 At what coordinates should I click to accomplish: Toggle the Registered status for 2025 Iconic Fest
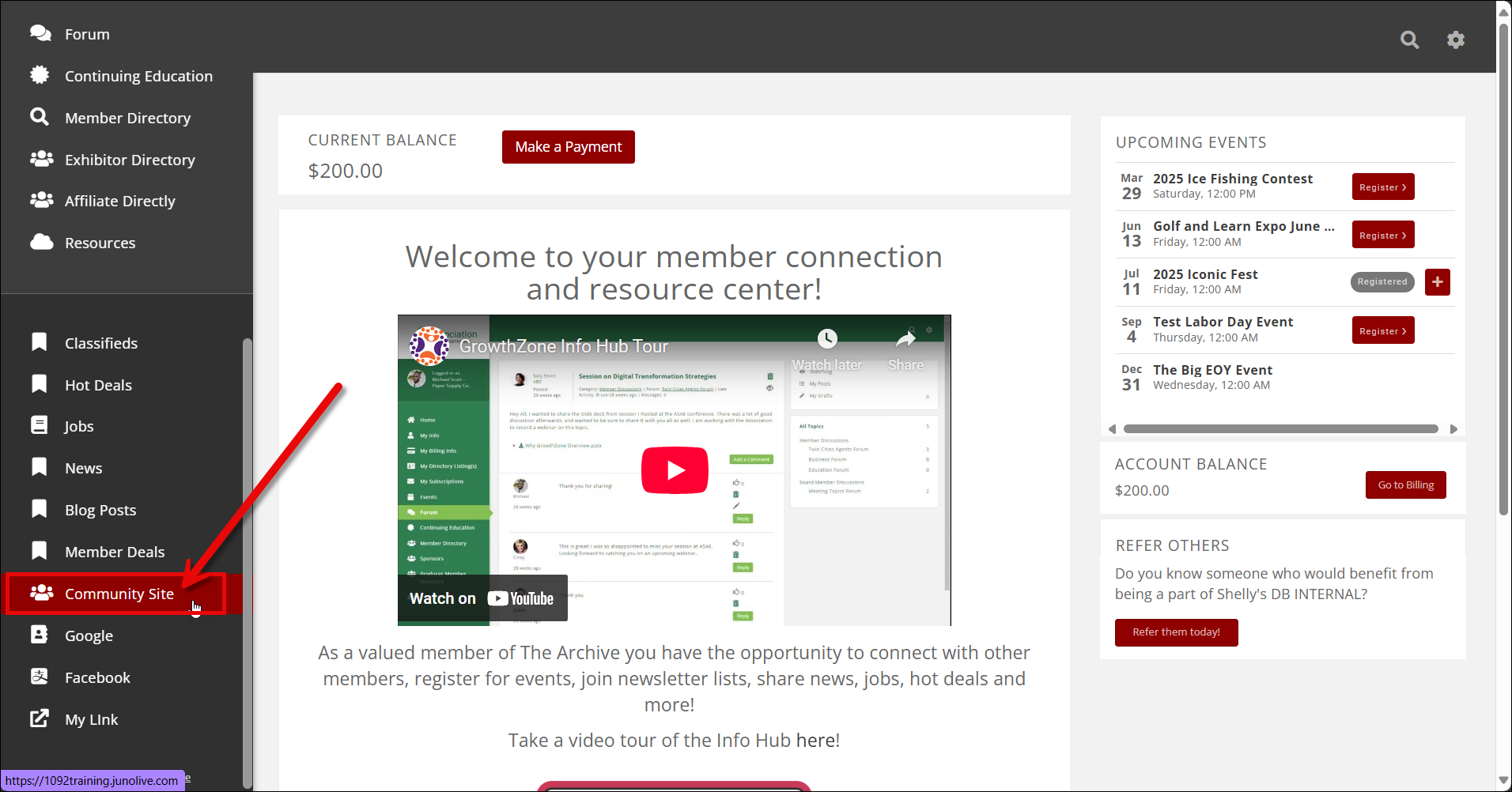(1382, 281)
